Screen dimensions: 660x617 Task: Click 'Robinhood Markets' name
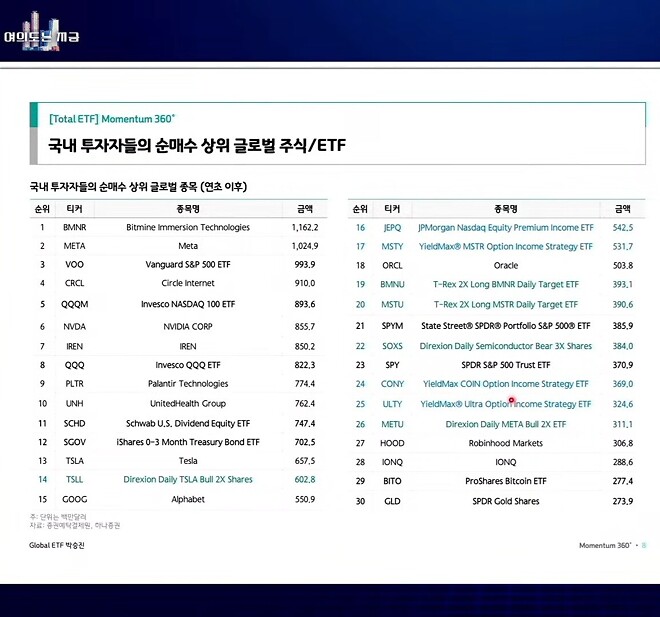pos(506,443)
